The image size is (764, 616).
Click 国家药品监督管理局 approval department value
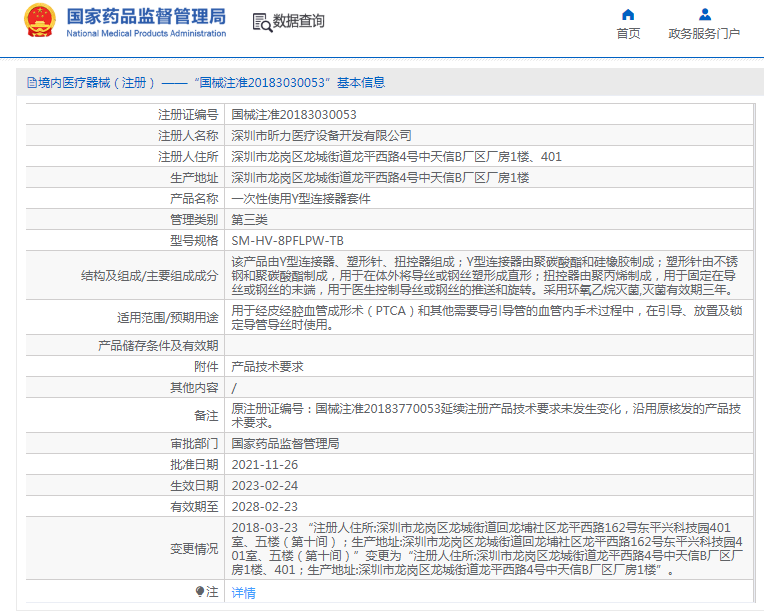(x=285, y=444)
